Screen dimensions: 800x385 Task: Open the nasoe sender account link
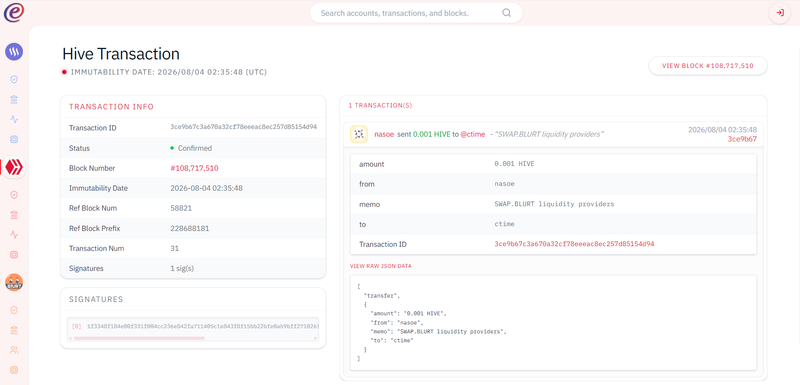pyautogui.click(x=384, y=134)
